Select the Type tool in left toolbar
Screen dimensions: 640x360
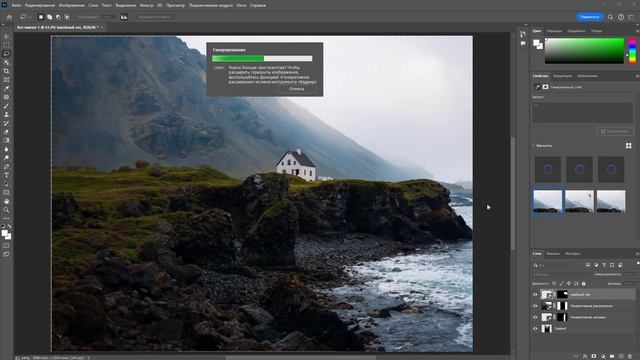click(6, 175)
